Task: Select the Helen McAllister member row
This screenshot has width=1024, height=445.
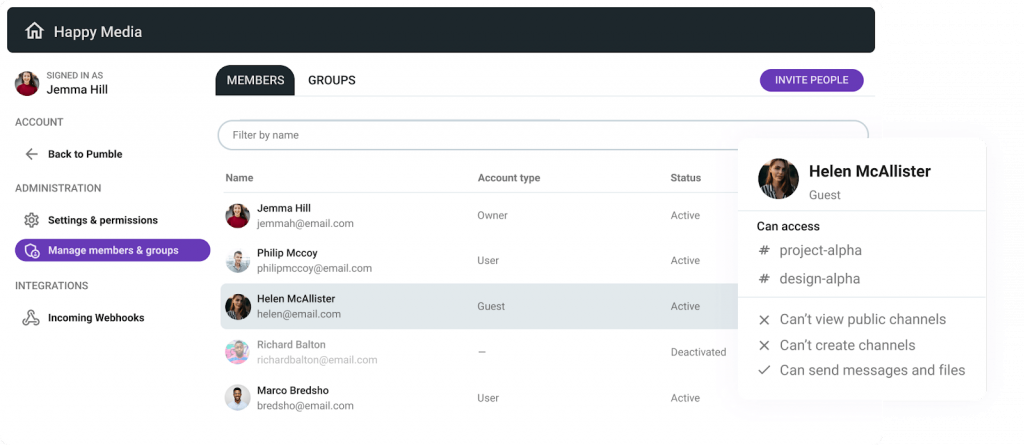Action: (x=479, y=306)
